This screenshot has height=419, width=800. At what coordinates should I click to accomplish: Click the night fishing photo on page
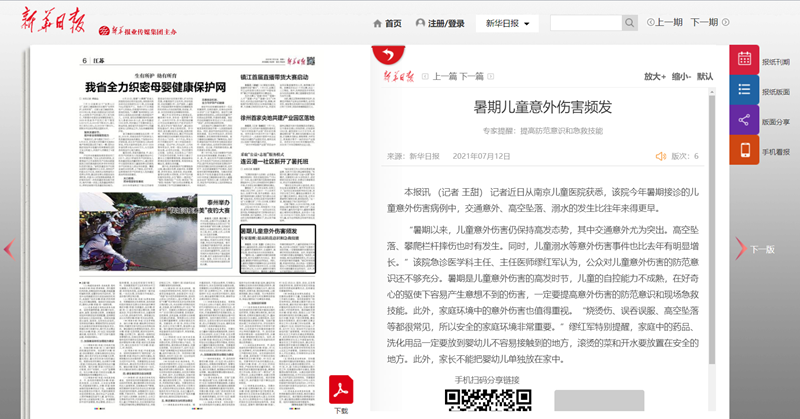[138, 232]
